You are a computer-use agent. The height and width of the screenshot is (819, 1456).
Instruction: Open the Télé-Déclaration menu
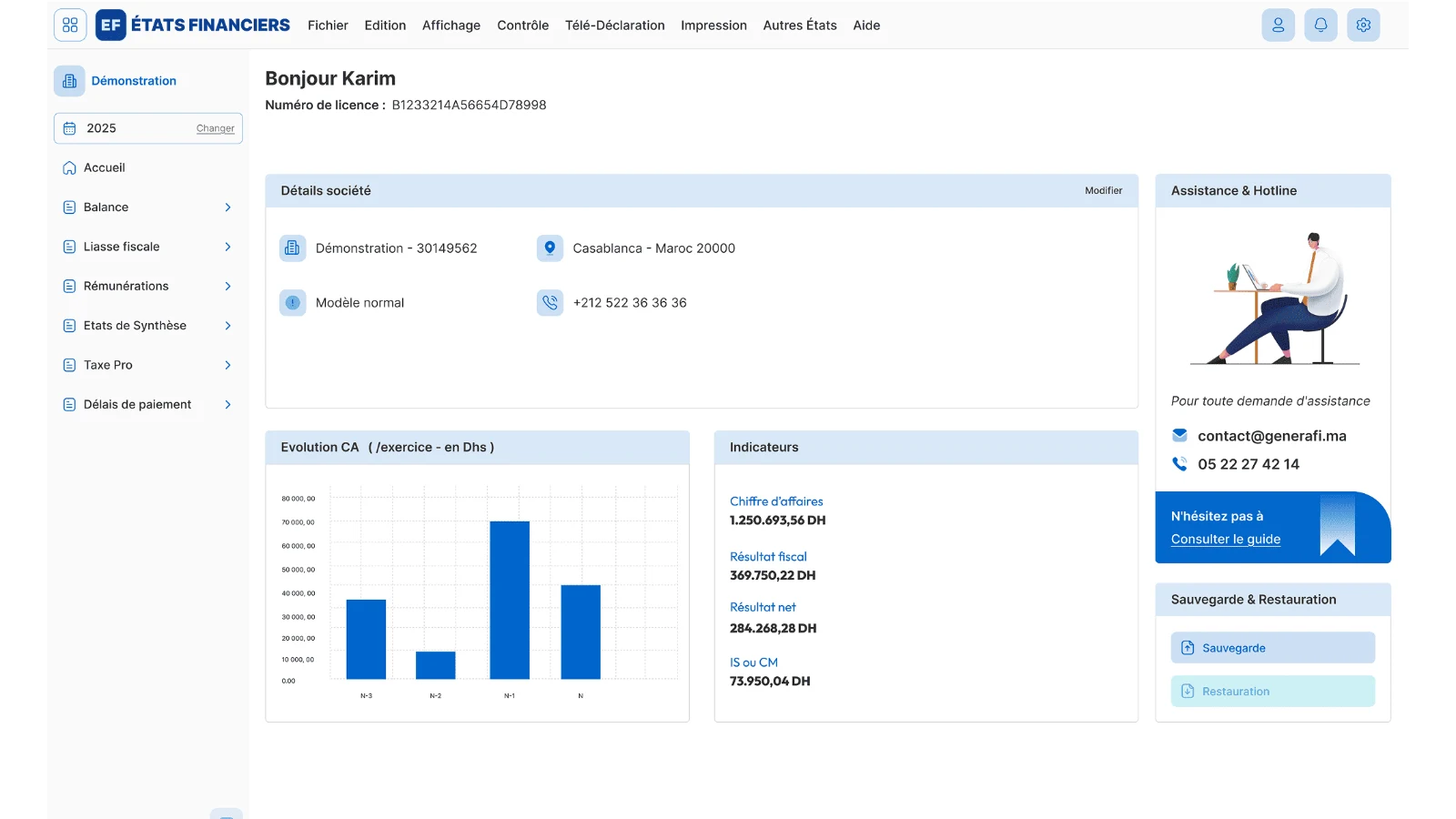pos(615,25)
